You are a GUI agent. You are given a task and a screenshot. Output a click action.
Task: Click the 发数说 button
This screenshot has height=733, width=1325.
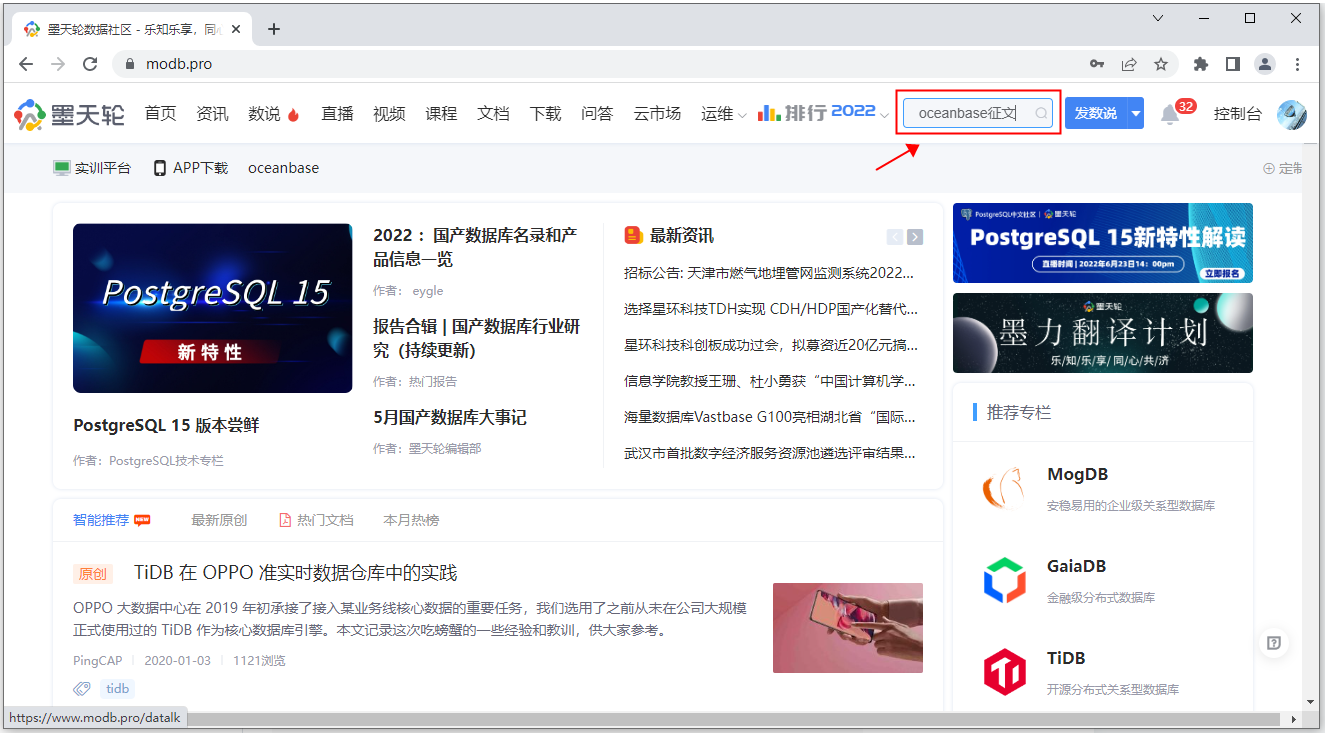[x=1096, y=114]
